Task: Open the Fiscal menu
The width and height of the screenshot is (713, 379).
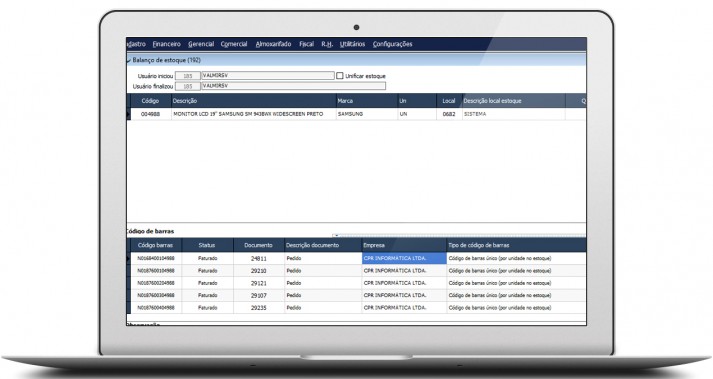Action: click(306, 44)
